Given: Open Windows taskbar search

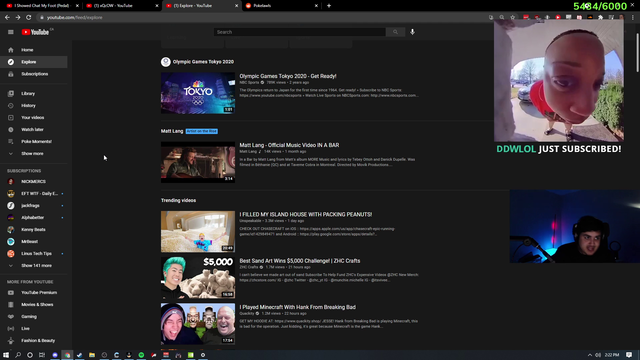Looking at the screenshot, I should pyautogui.click(x=18, y=355).
